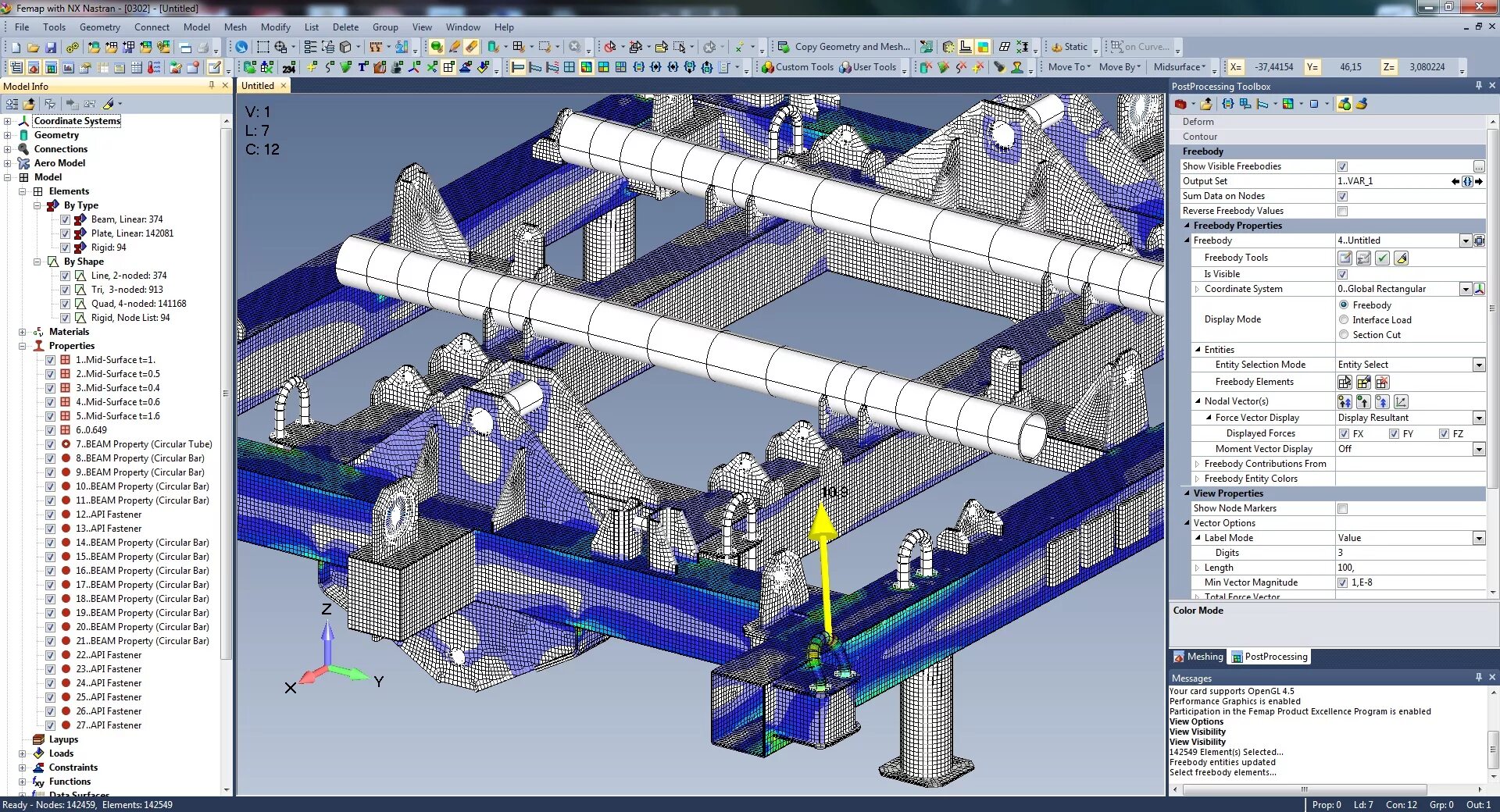Open the Tools menu
This screenshot has height=812, width=1500.
tap(54, 27)
